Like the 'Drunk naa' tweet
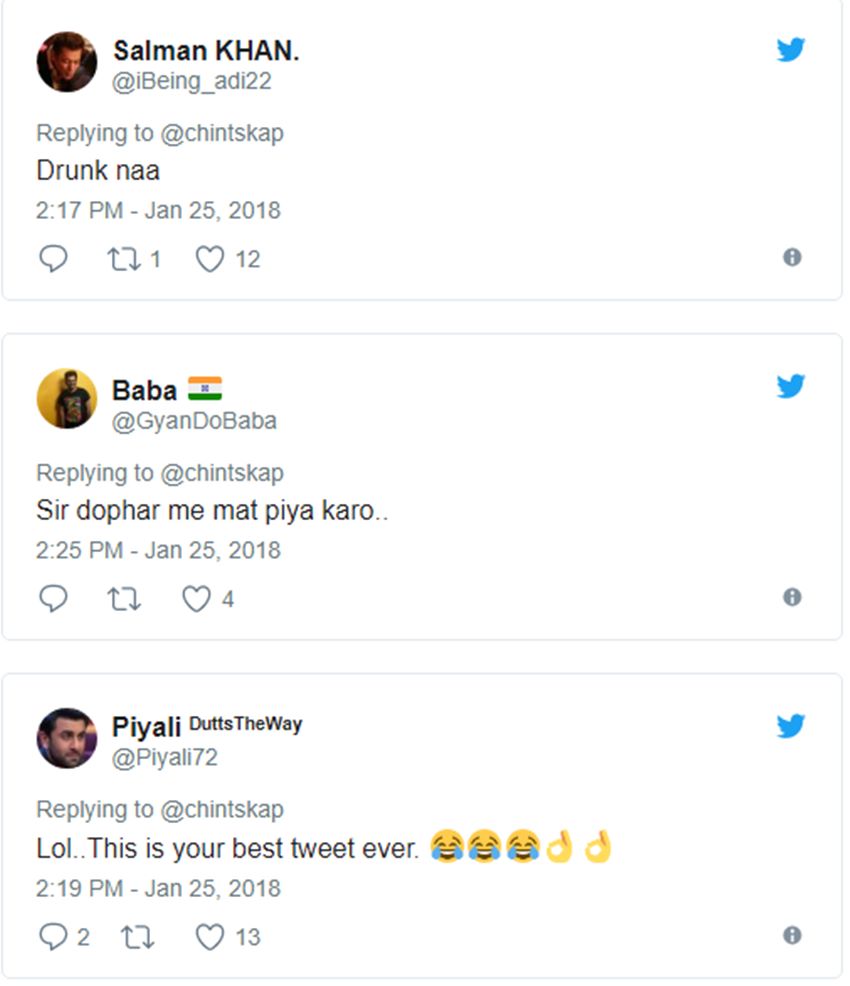 pyautogui.click(x=209, y=259)
